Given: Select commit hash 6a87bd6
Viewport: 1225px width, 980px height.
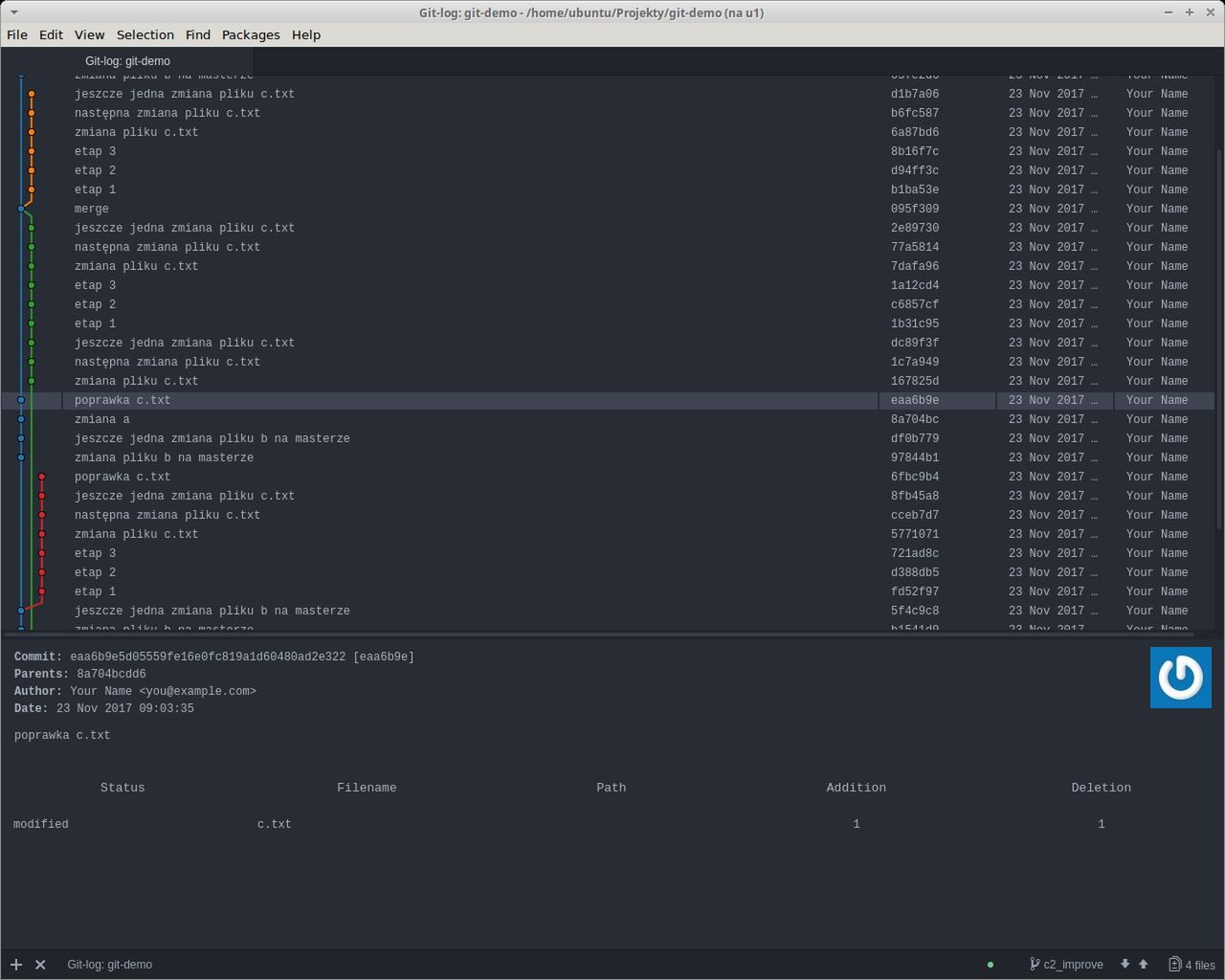Looking at the screenshot, I should click(915, 132).
